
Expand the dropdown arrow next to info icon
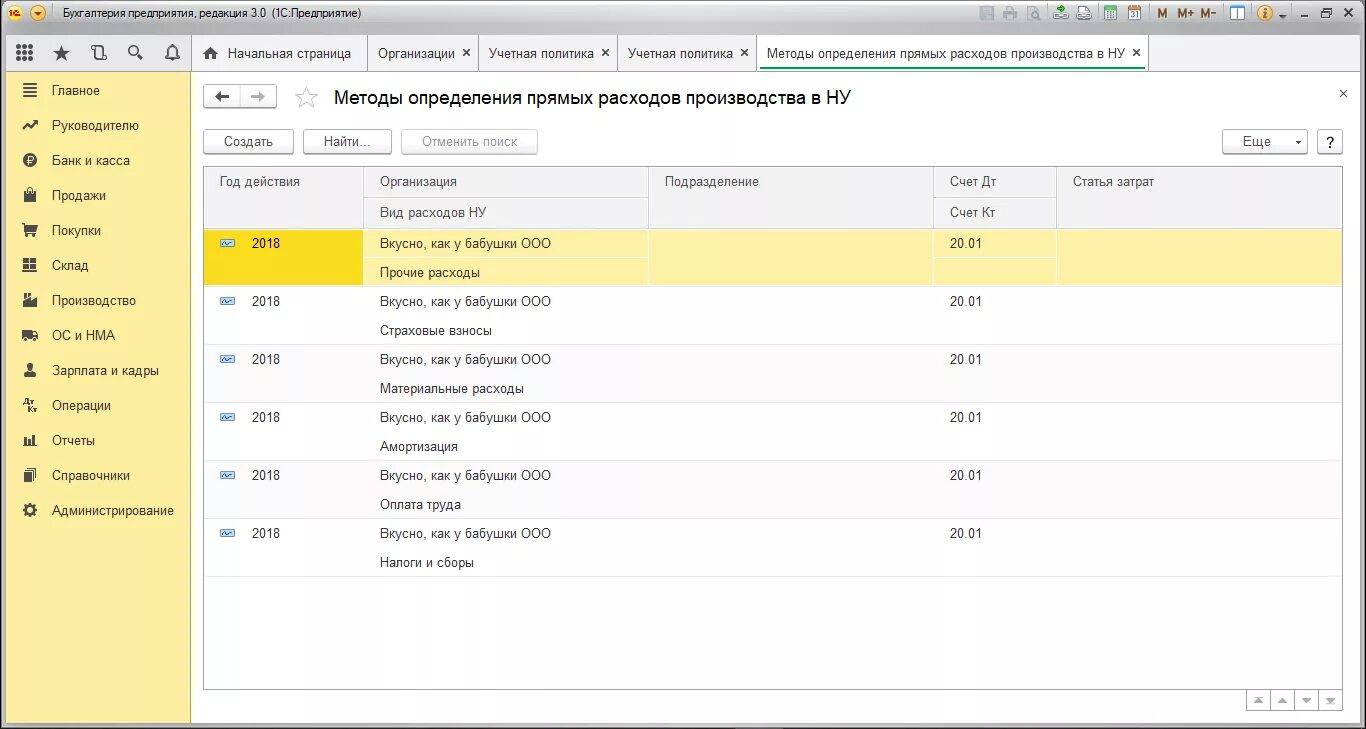point(1281,14)
